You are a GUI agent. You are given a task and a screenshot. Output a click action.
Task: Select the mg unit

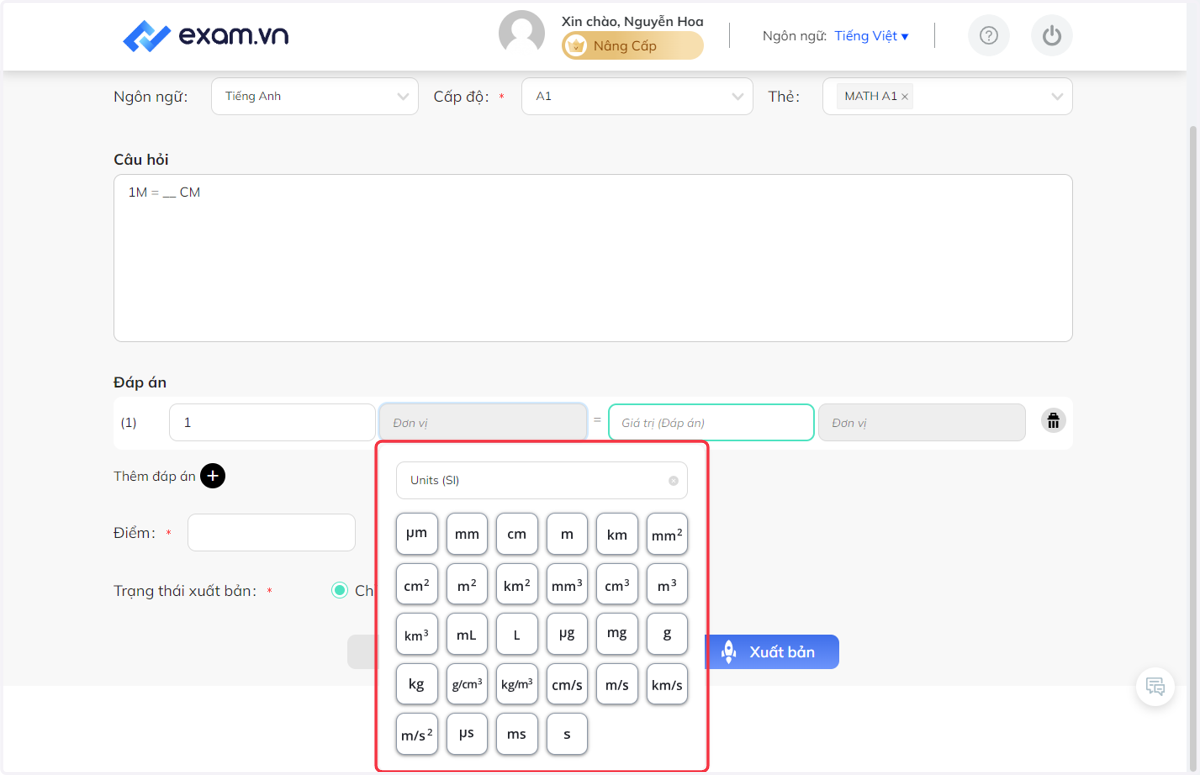[x=617, y=634]
